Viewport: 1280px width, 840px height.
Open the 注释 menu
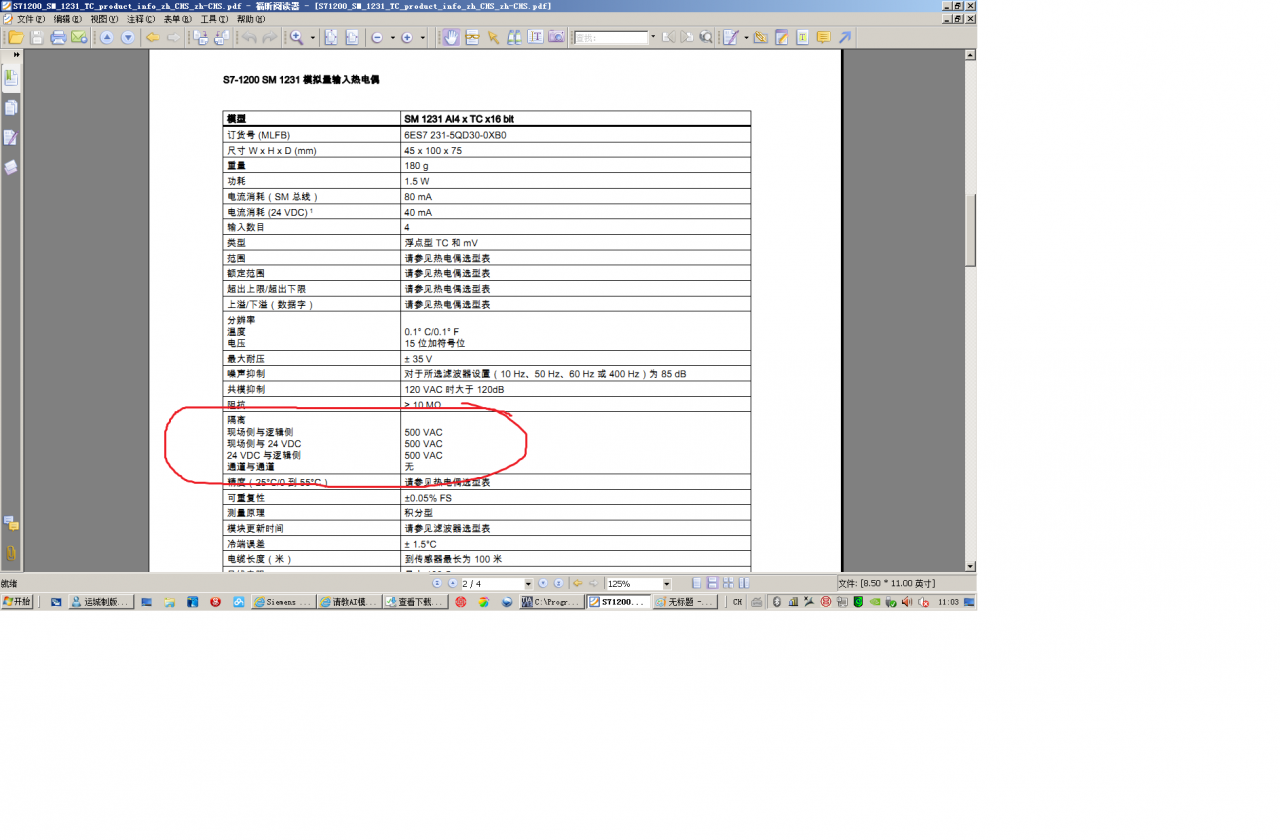pos(140,19)
